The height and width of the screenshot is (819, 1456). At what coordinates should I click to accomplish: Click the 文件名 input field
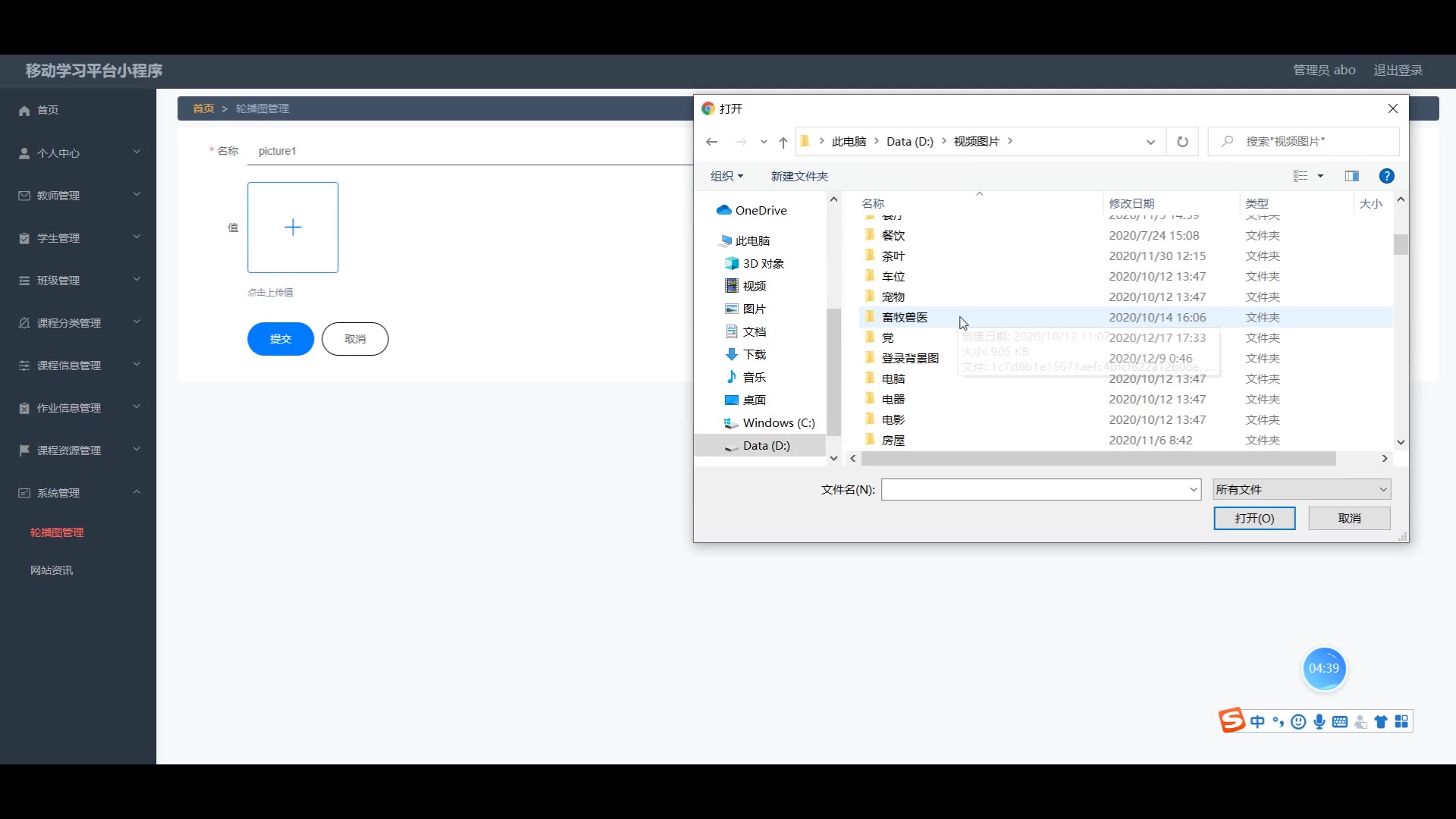click(x=1040, y=489)
